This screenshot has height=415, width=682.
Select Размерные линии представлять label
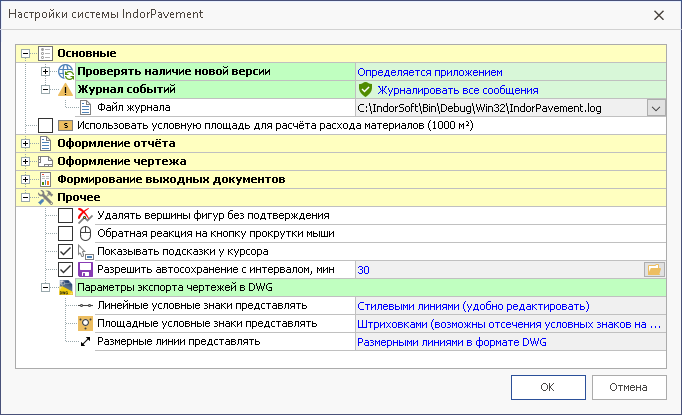pos(178,342)
